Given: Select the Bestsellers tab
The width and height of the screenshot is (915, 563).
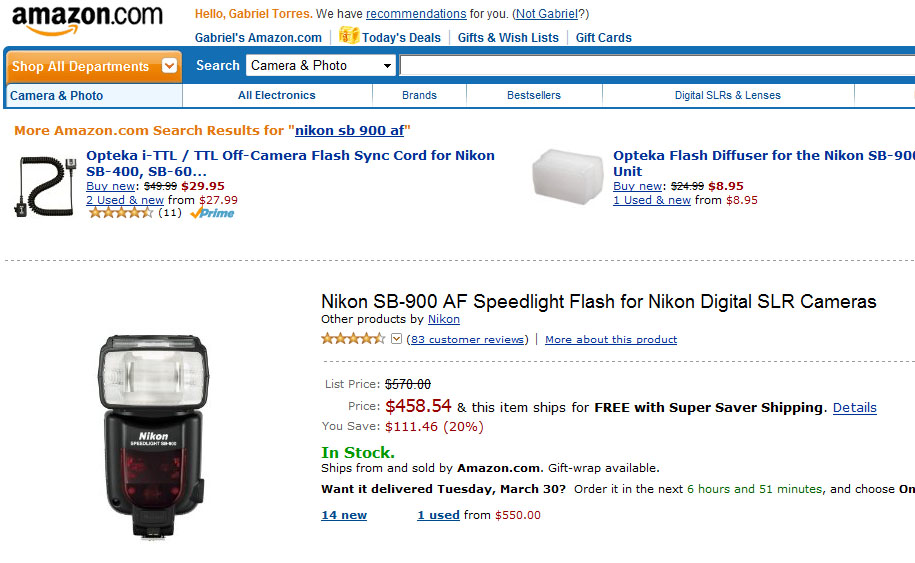Looking at the screenshot, I should pos(534,96).
